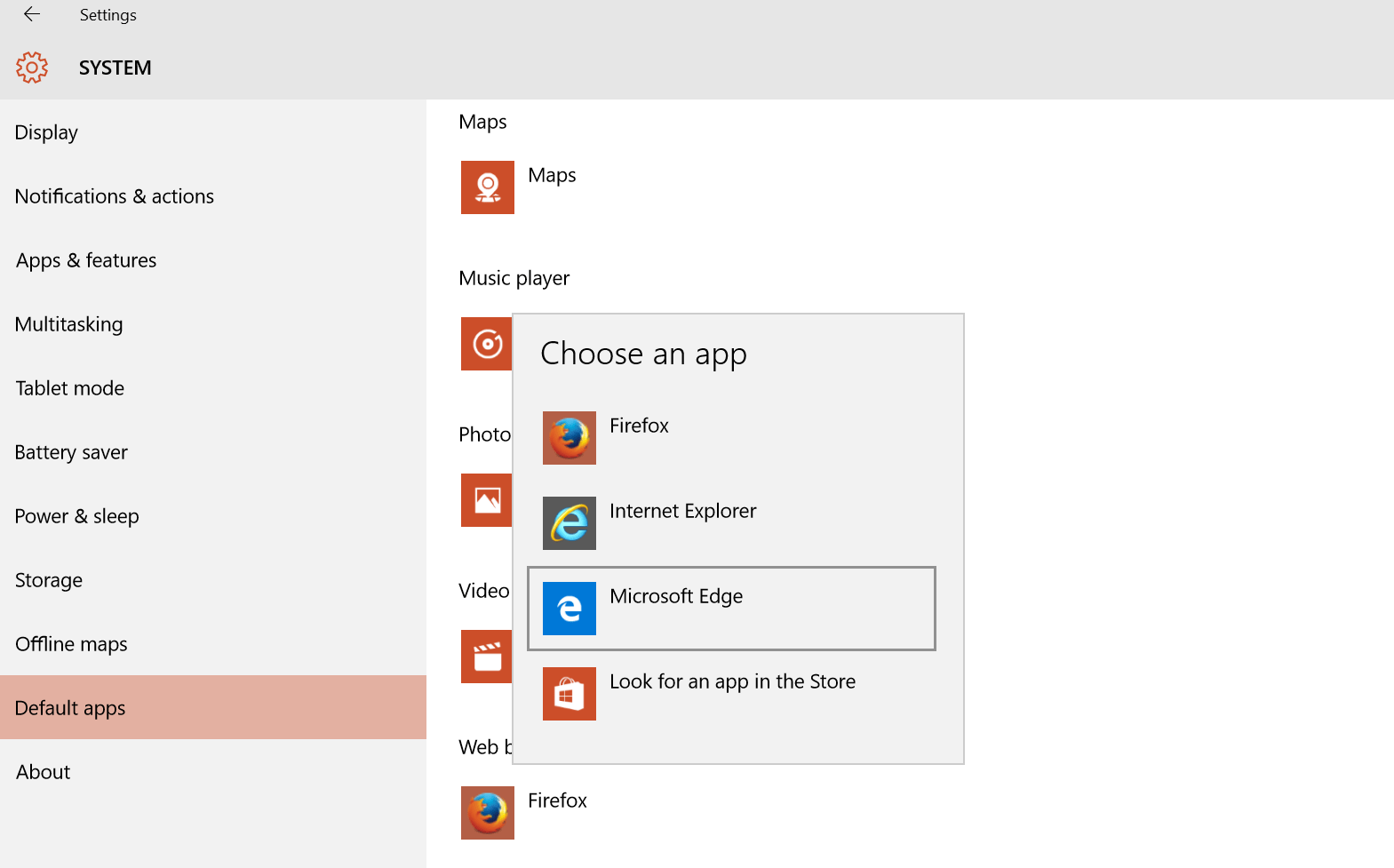This screenshot has width=1394, height=868.
Task: Open Offline maps settings
Action: (x=213, y=644)
